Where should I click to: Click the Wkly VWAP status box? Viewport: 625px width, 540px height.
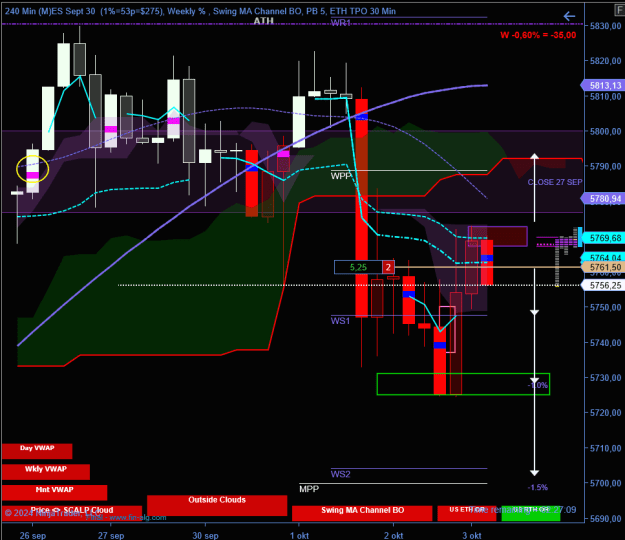point(46,472)
